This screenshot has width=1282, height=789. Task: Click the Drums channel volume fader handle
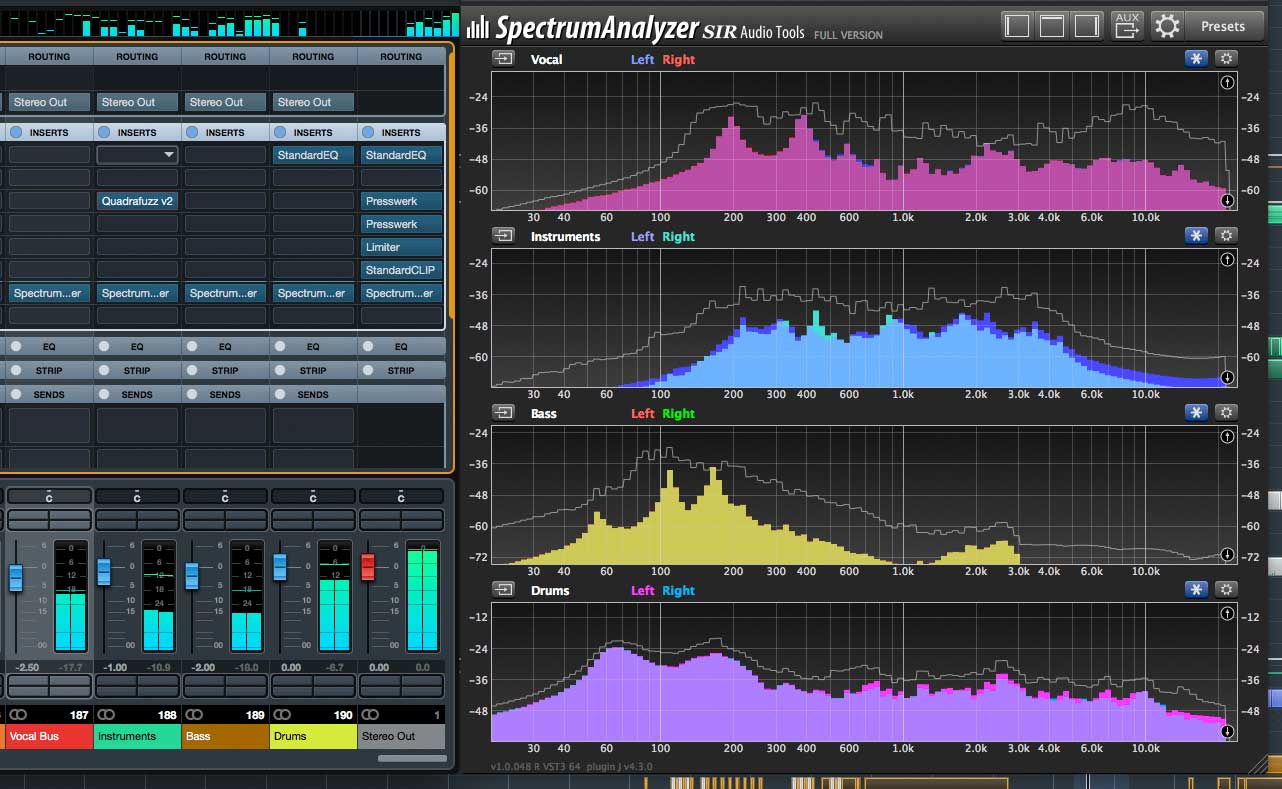(279, 567)
